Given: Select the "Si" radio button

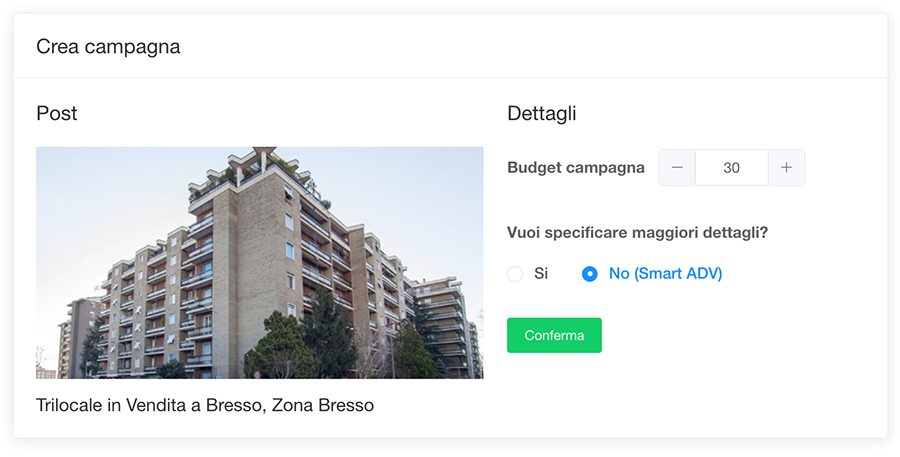Looking at the screenshot, I should coord(515,274).
